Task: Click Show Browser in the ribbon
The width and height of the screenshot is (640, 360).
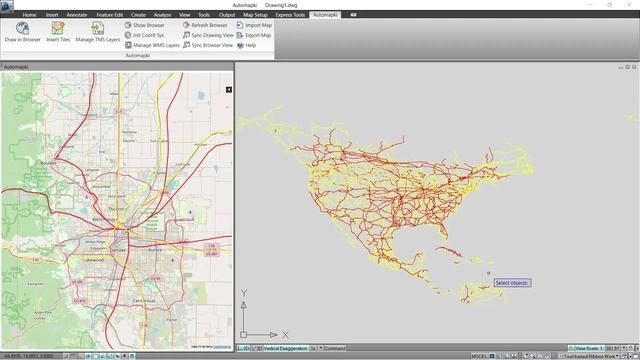Action: [144, 25]
